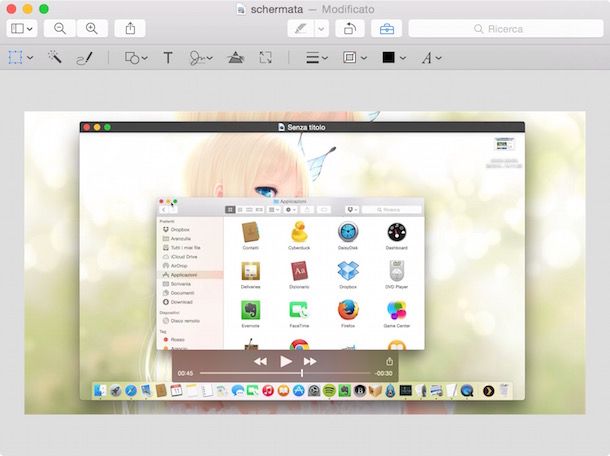Choose the Sketch drawing tool
Viewport: 610px width, 456px height.
coord(84,58)
